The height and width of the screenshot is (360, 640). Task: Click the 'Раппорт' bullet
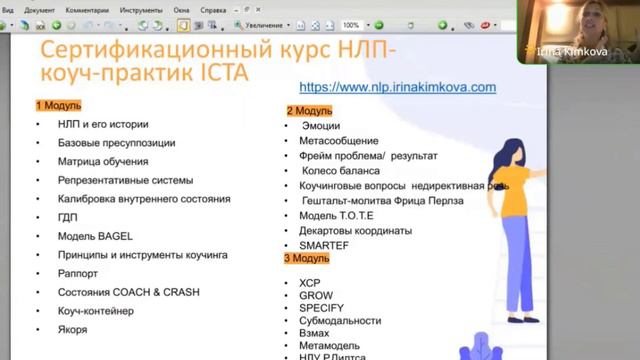78,273
